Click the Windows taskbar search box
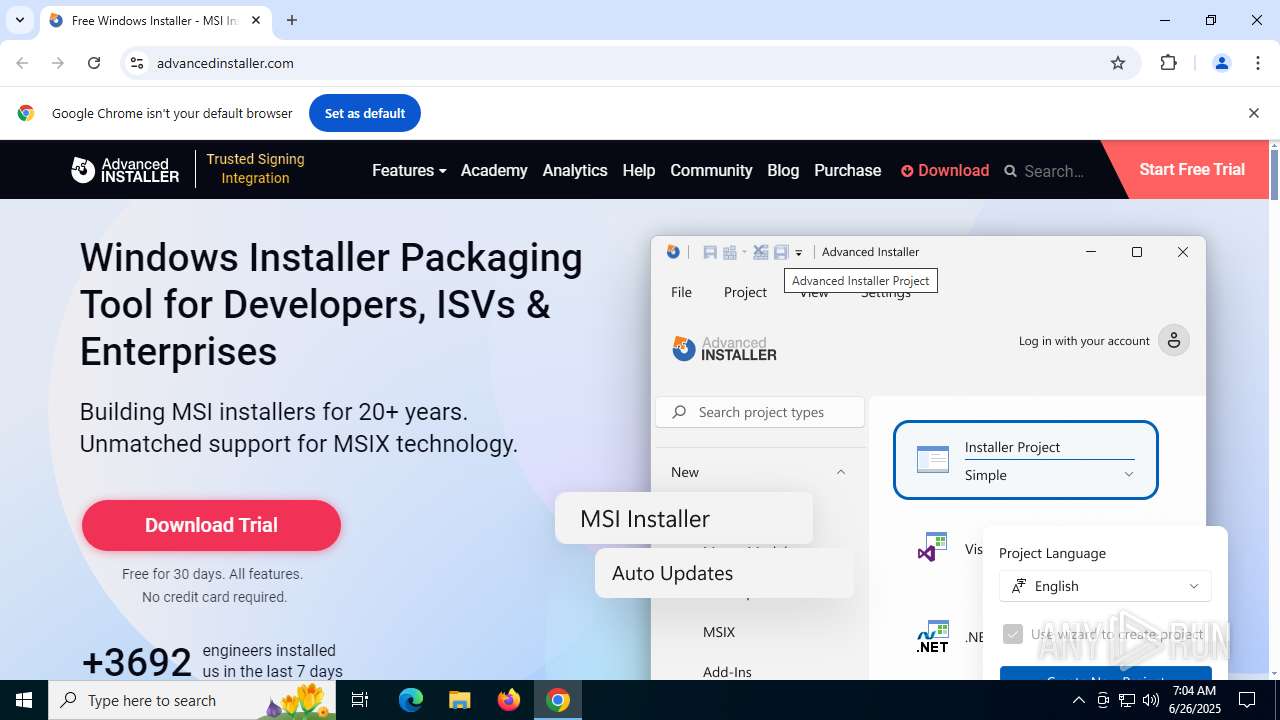1280x720 pixels. (194, 700)
